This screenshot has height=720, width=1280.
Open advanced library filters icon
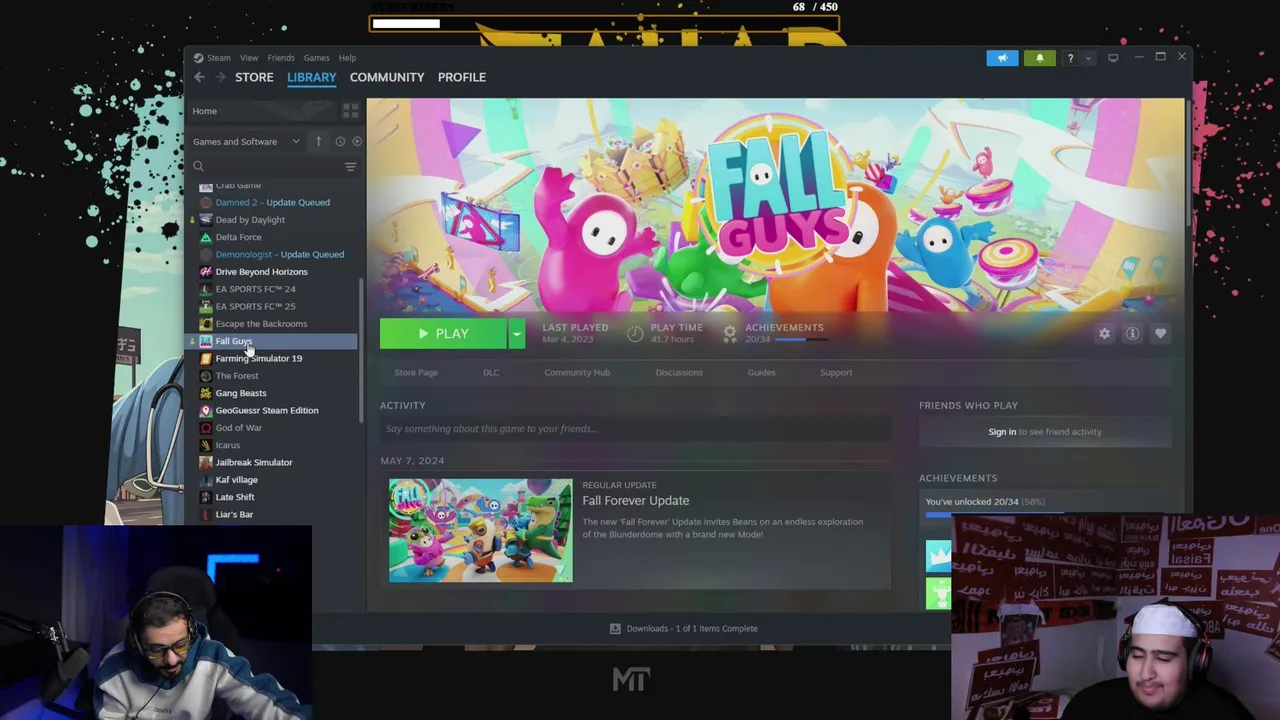(350, 166)
